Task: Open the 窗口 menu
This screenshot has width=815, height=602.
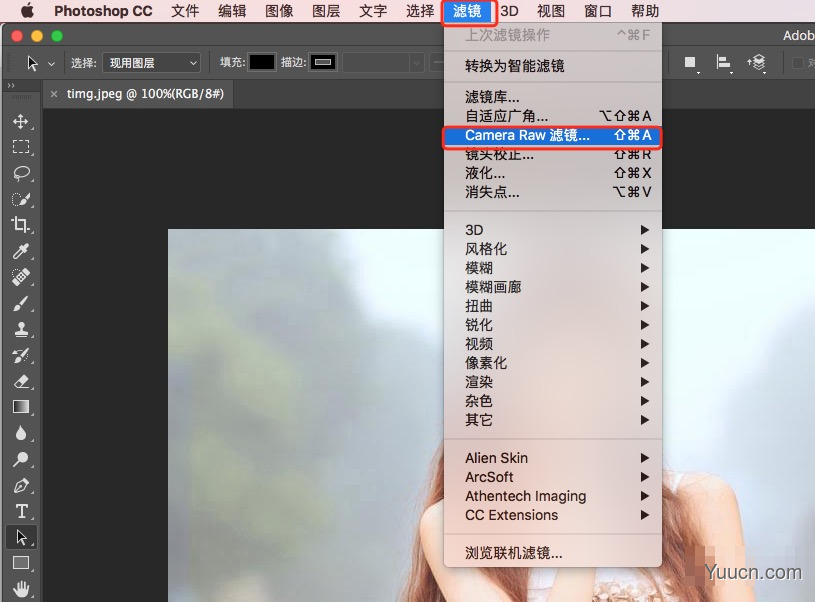Action: click(598, 11)
